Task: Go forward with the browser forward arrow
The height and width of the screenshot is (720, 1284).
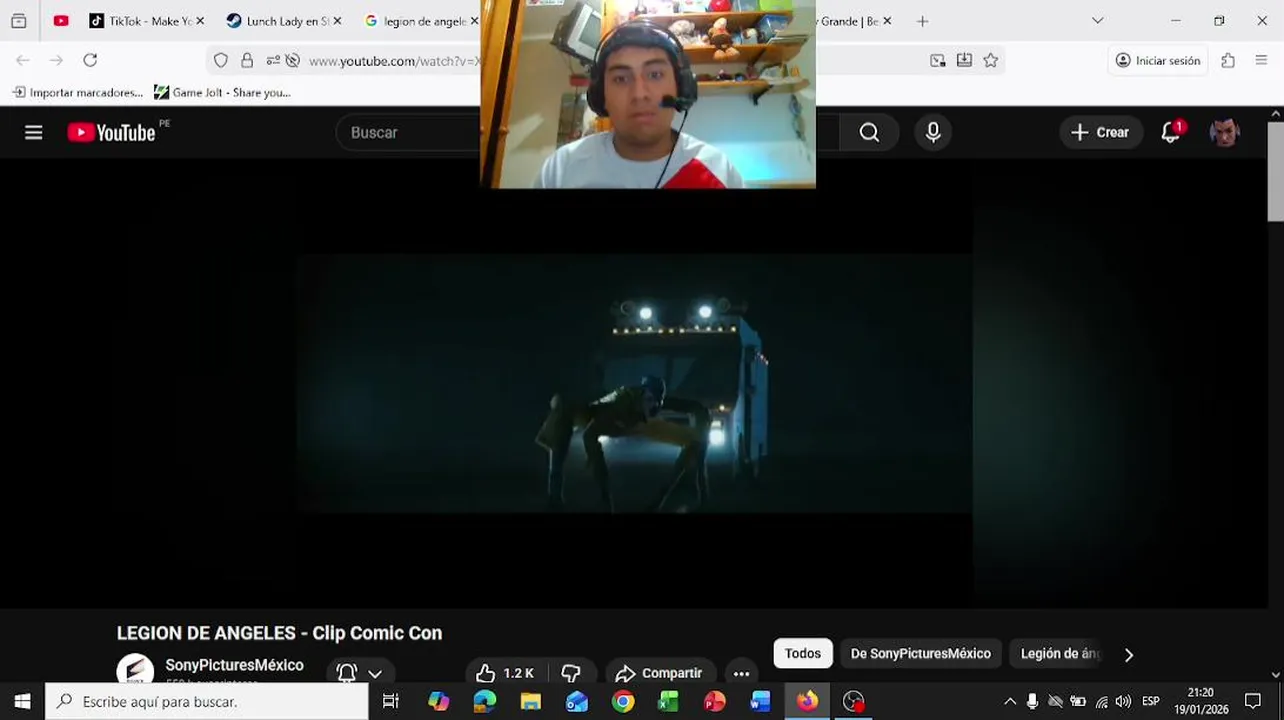Action: 56,61
